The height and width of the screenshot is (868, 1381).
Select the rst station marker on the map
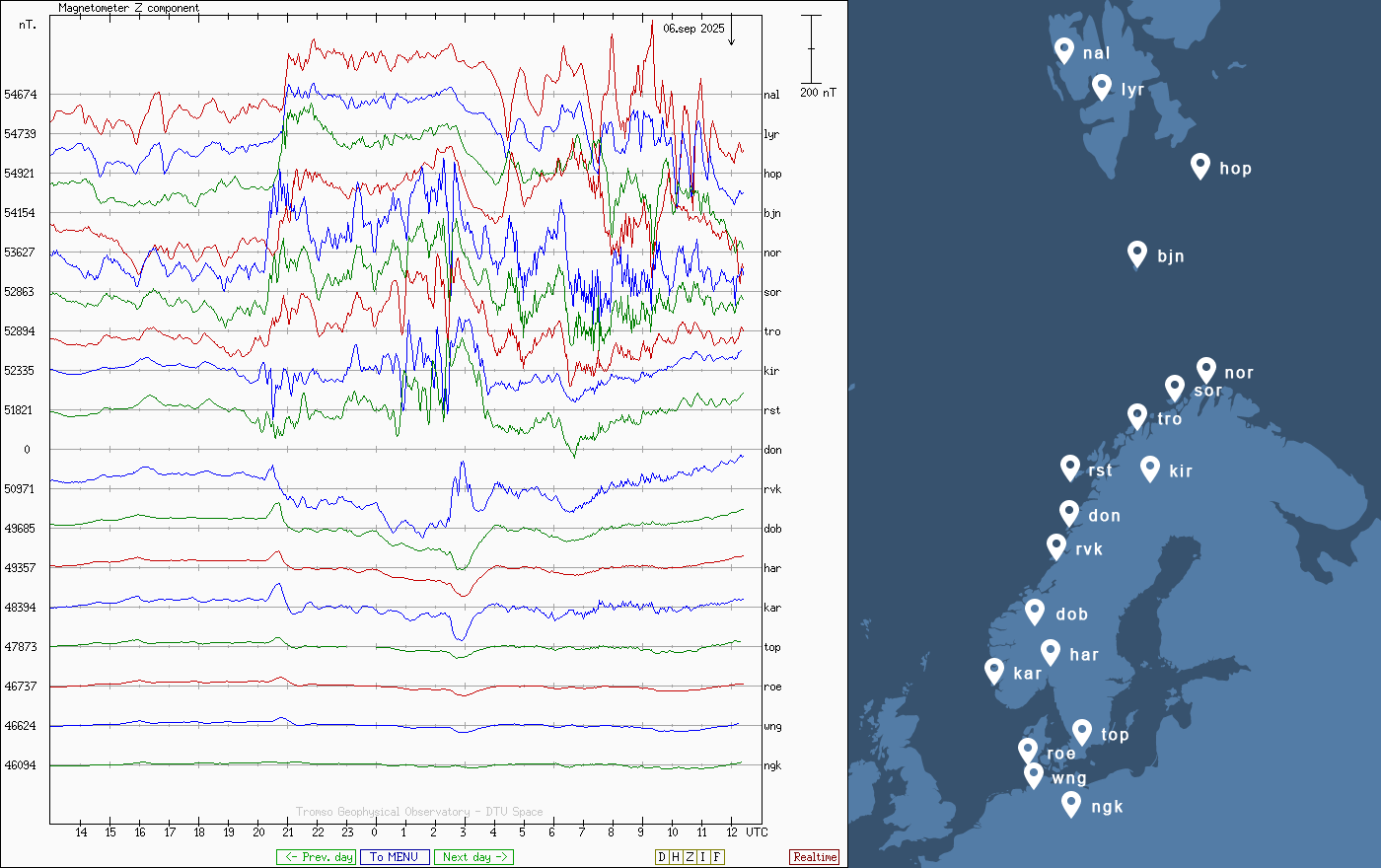tap(1070, 468)
